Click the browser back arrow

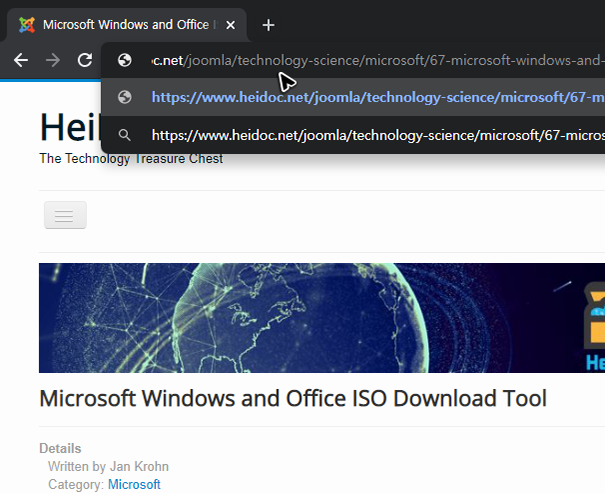(21, 60)
